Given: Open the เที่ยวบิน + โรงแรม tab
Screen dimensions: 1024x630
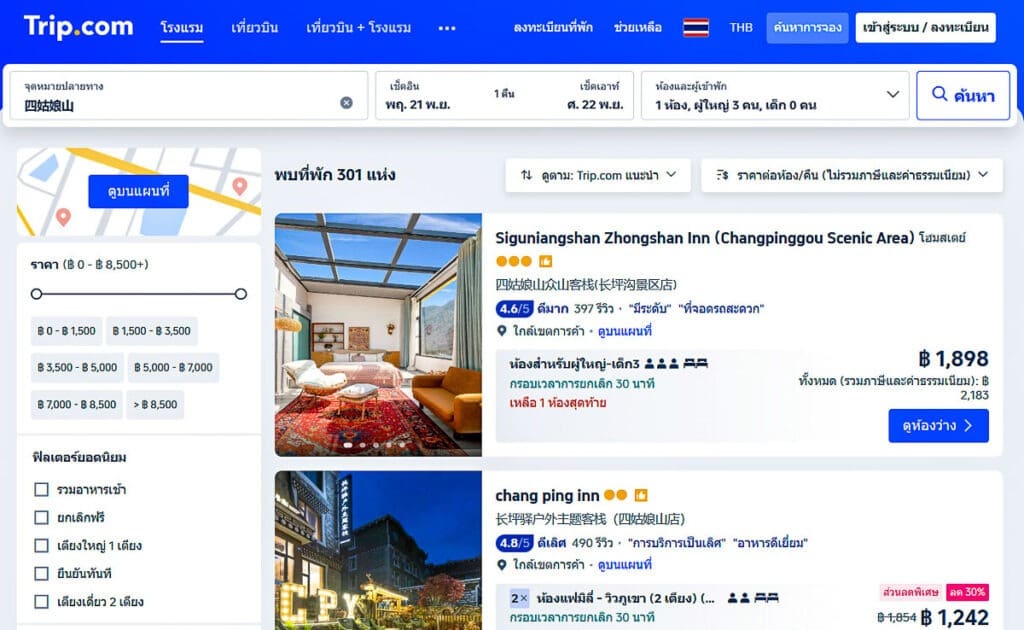Looking at the screenshot, I should pos(359,27).
